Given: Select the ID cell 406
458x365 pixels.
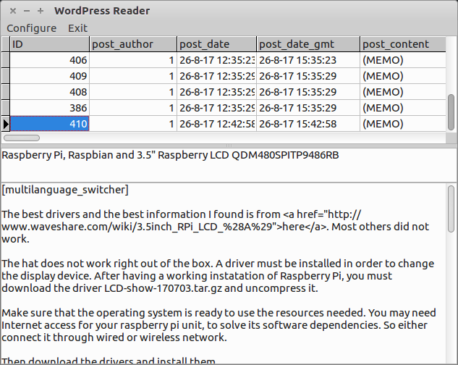Looking at the screenshot, I should point(49,60).
